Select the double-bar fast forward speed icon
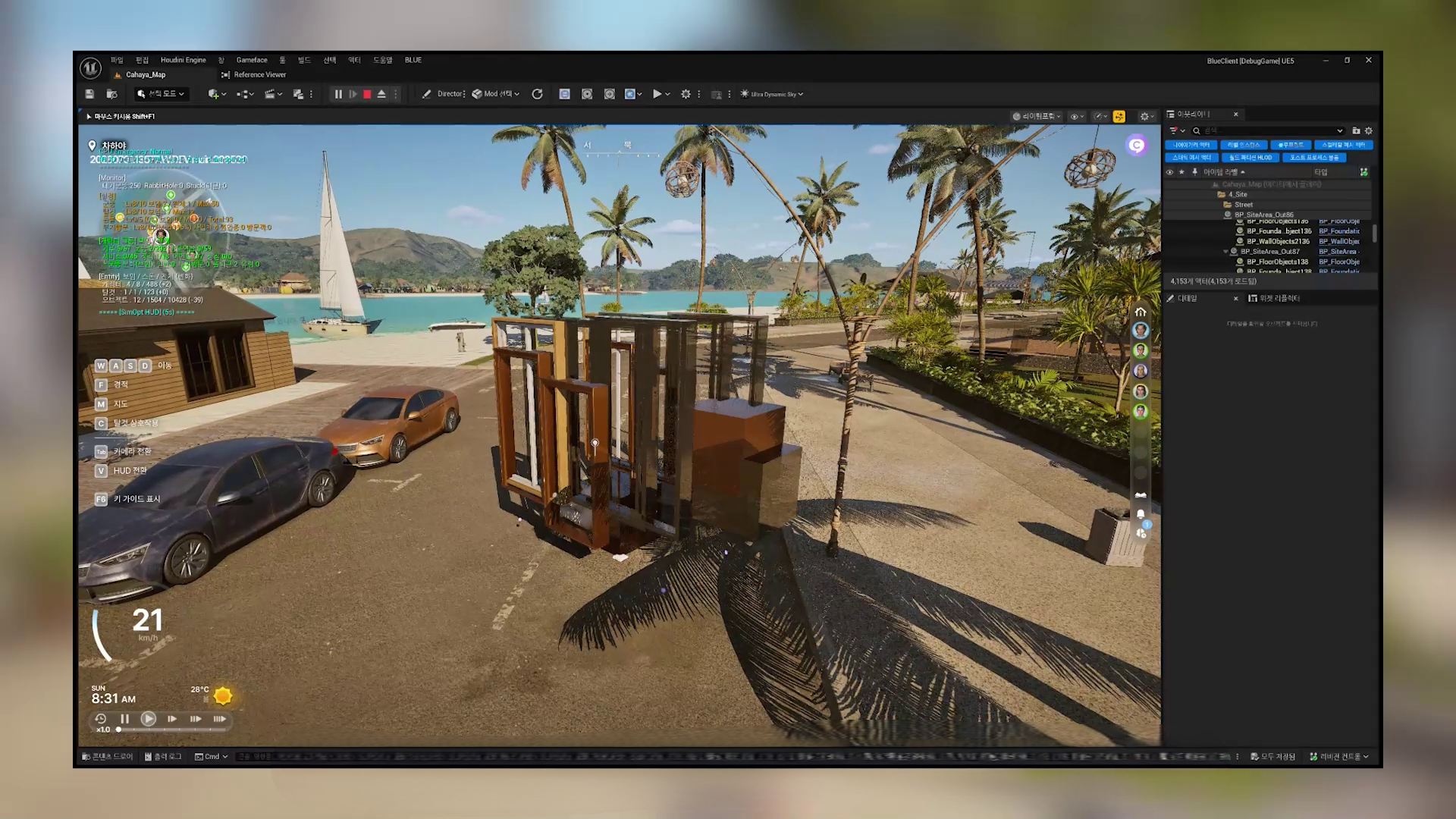Viewport: 1456px width, 819px height. [196, 719]
